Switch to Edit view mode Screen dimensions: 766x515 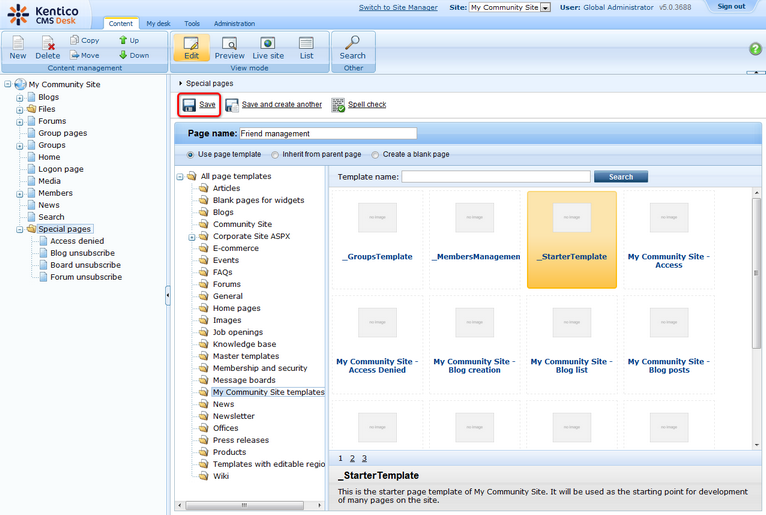click(x=191, y=48)
